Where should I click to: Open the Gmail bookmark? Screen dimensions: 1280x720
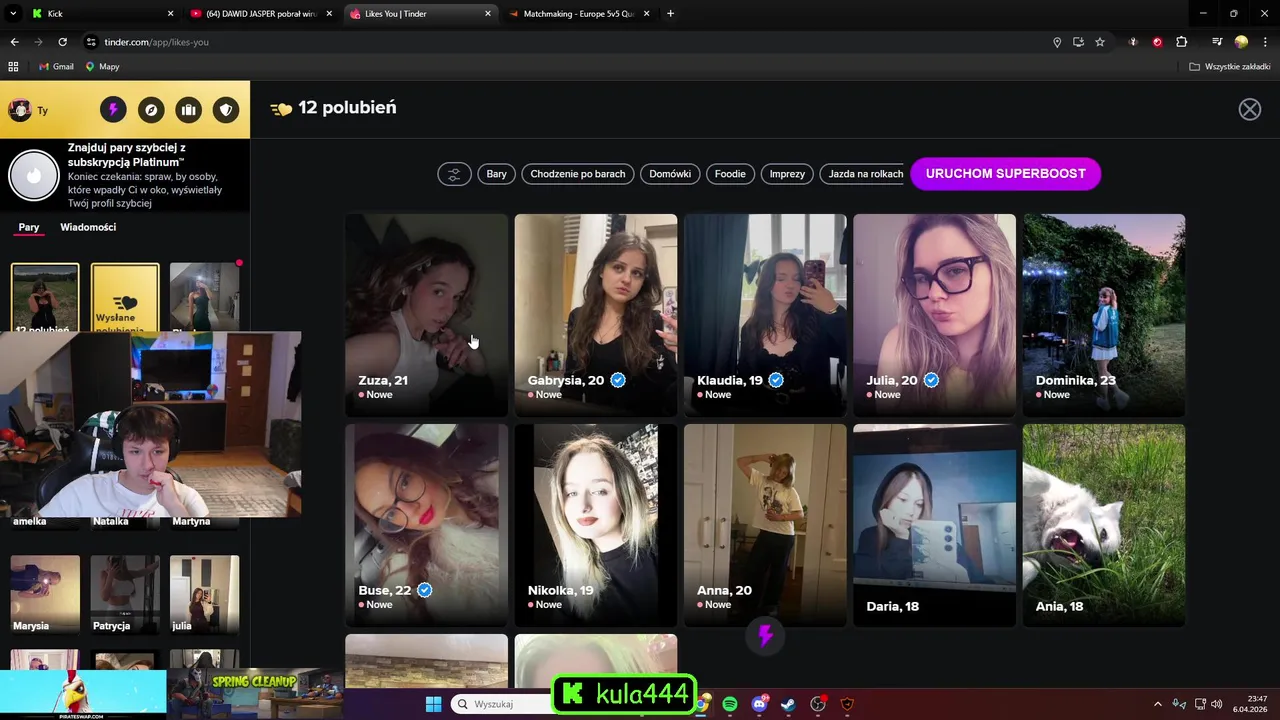[56, 66]
